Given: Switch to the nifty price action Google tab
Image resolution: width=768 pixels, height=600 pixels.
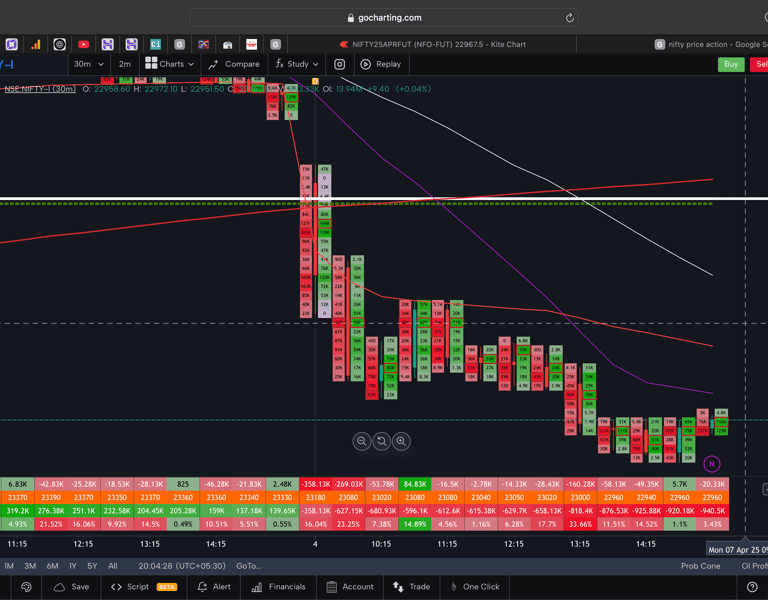Looking at the screenshot, I should (711, 45).
